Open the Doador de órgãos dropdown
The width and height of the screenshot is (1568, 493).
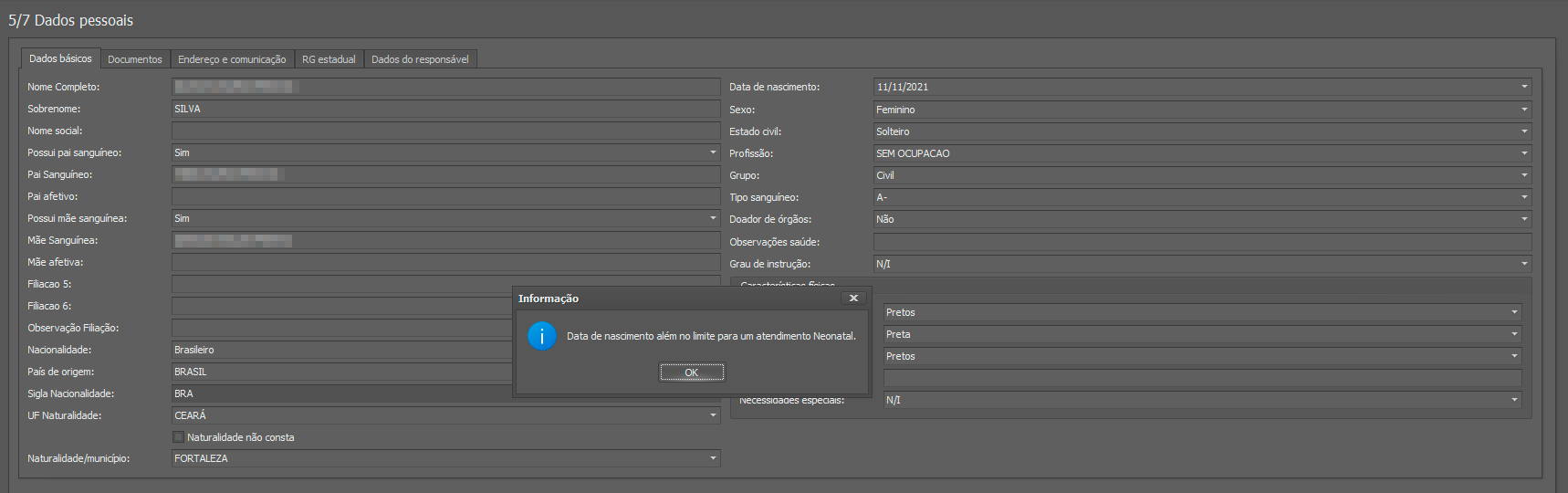coord(1523,219)
